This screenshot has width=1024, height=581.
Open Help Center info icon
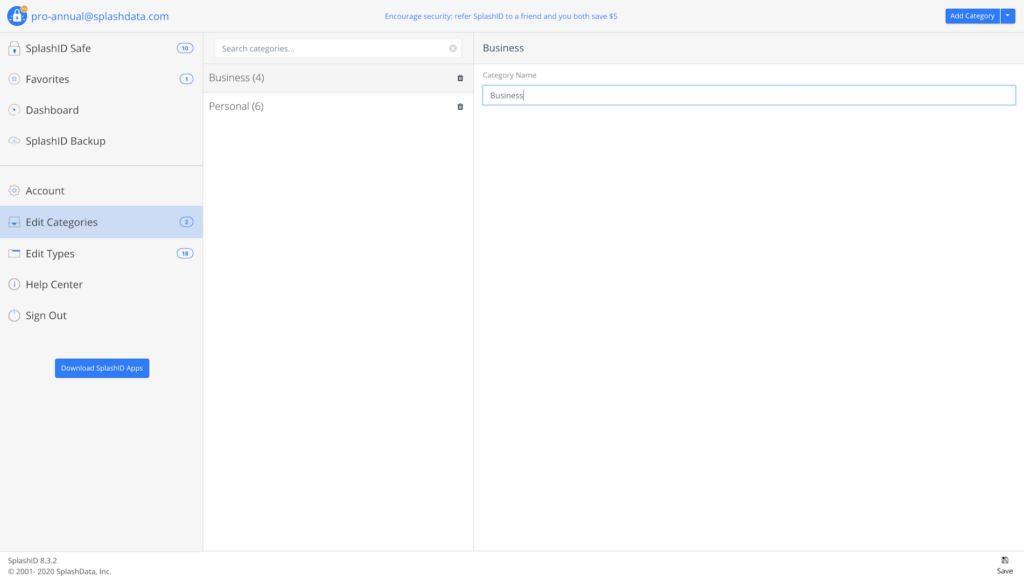[15, 285]
